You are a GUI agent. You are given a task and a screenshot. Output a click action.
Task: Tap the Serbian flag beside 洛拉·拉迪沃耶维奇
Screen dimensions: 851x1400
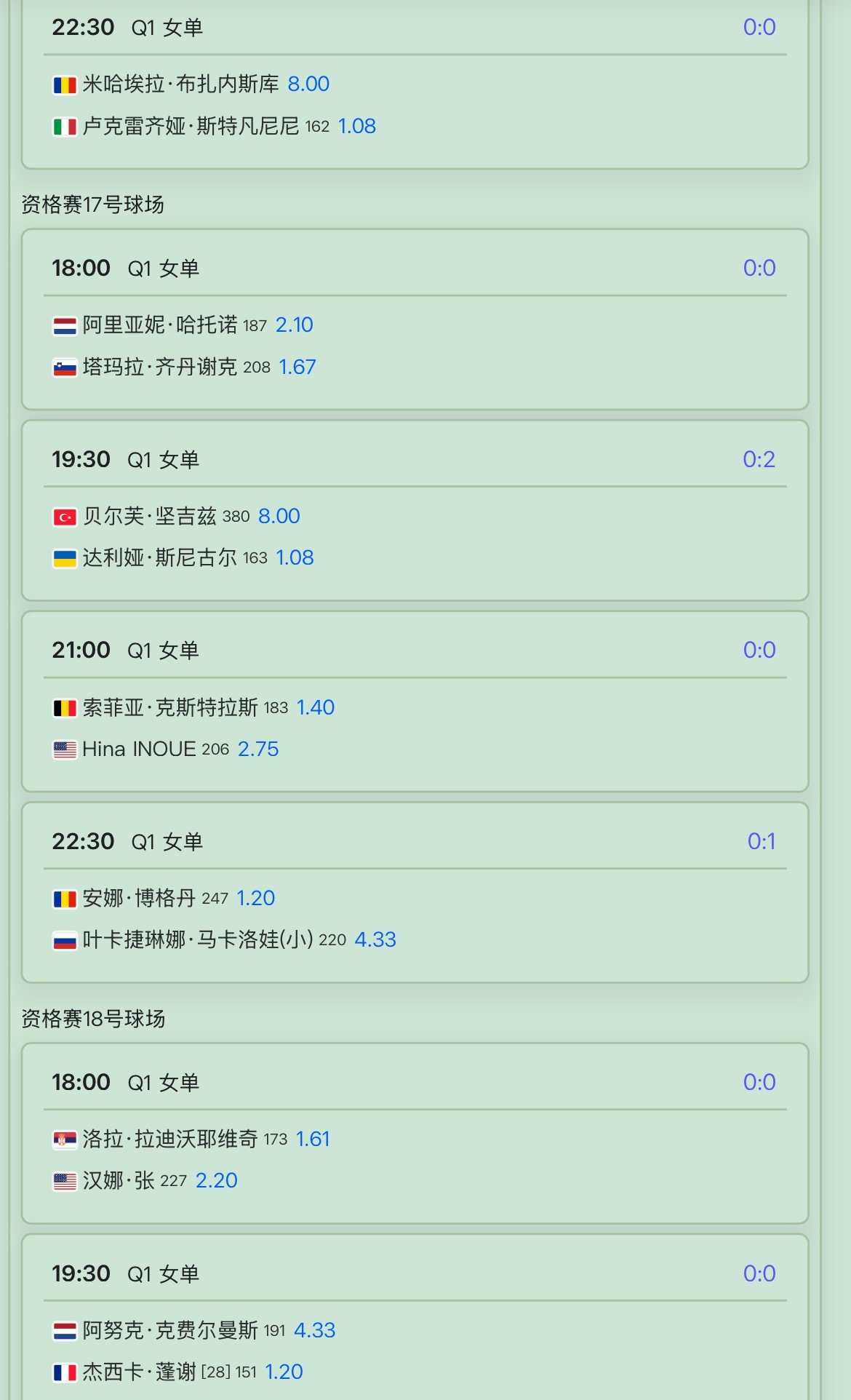point(65,1140)
